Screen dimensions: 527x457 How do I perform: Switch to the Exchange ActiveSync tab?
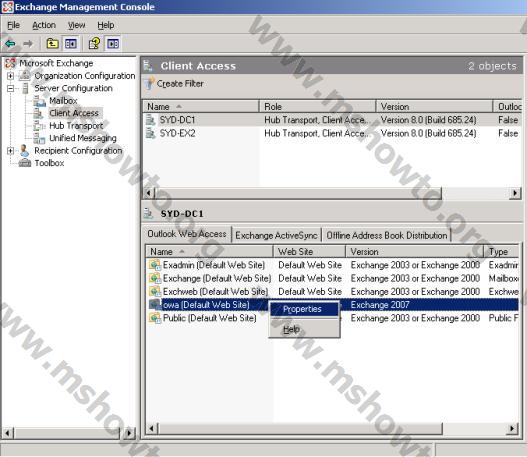(276, 236)
